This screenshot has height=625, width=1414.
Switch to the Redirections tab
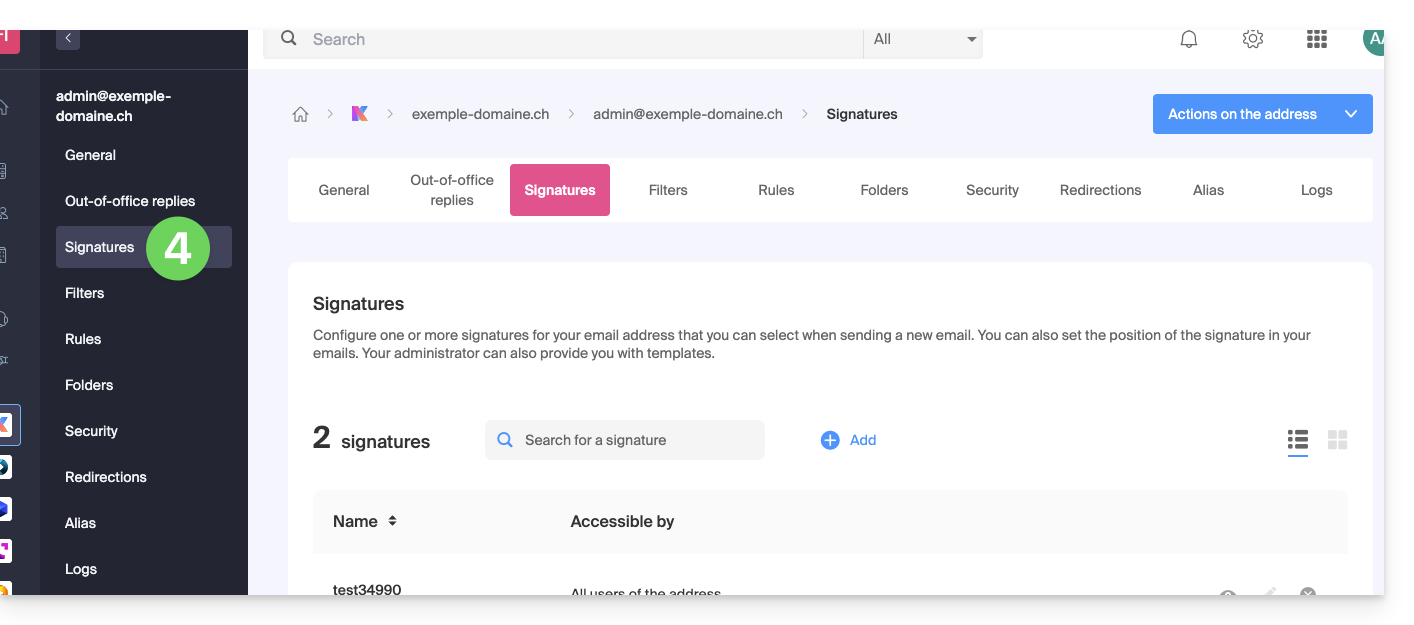[x=1100, y=190]
